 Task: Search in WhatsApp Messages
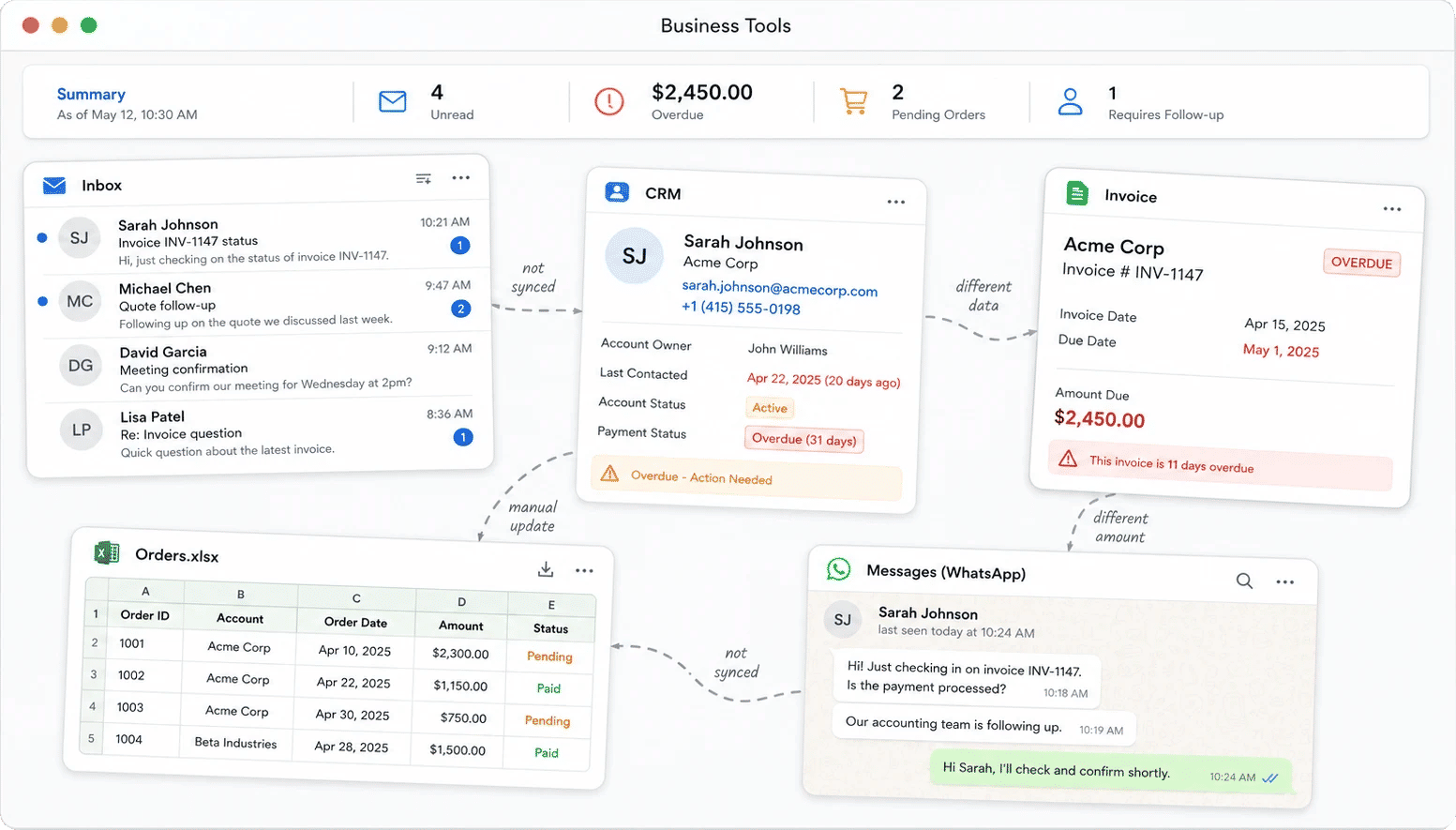[1244, 581]
